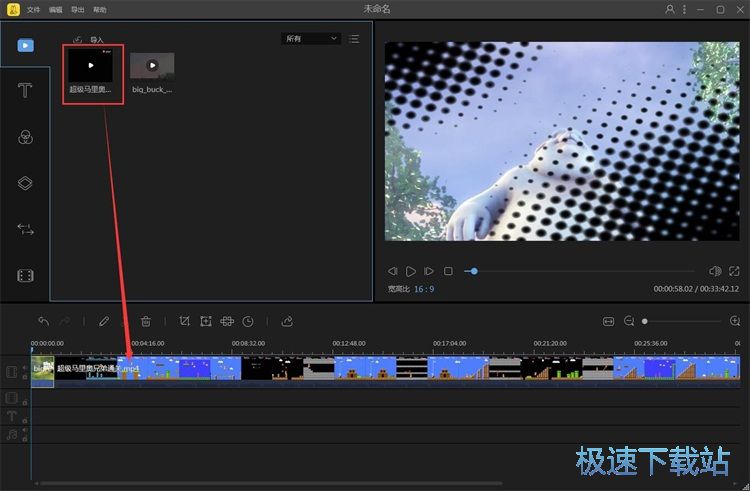Screen dimensions: 750x491
Task: Open the 文件 menu
Action: click(33, 10)
